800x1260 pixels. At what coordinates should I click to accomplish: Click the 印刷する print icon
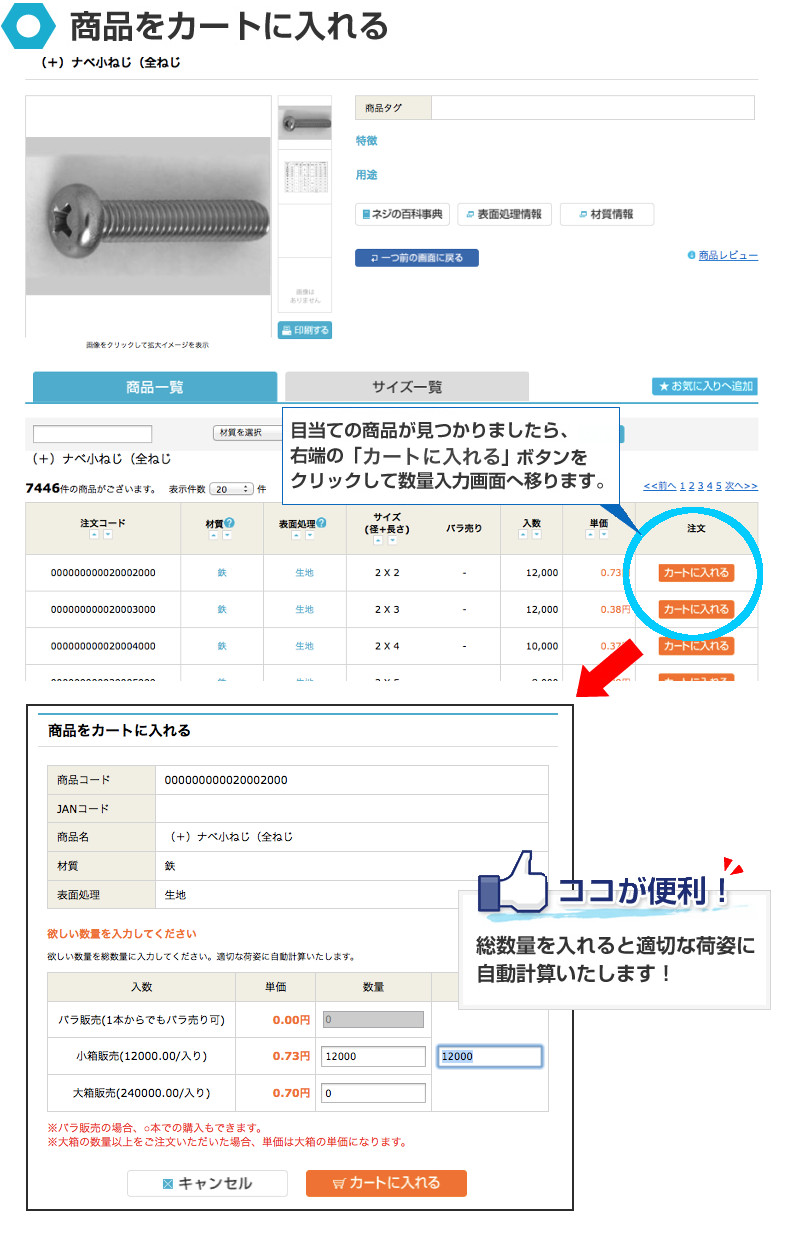coord(304,329)
